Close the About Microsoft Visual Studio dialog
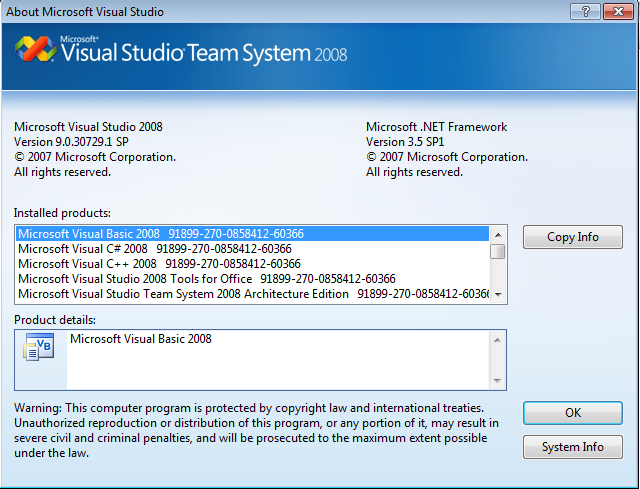This screenshot has height=489, width=640. click(x=618, y=11)
